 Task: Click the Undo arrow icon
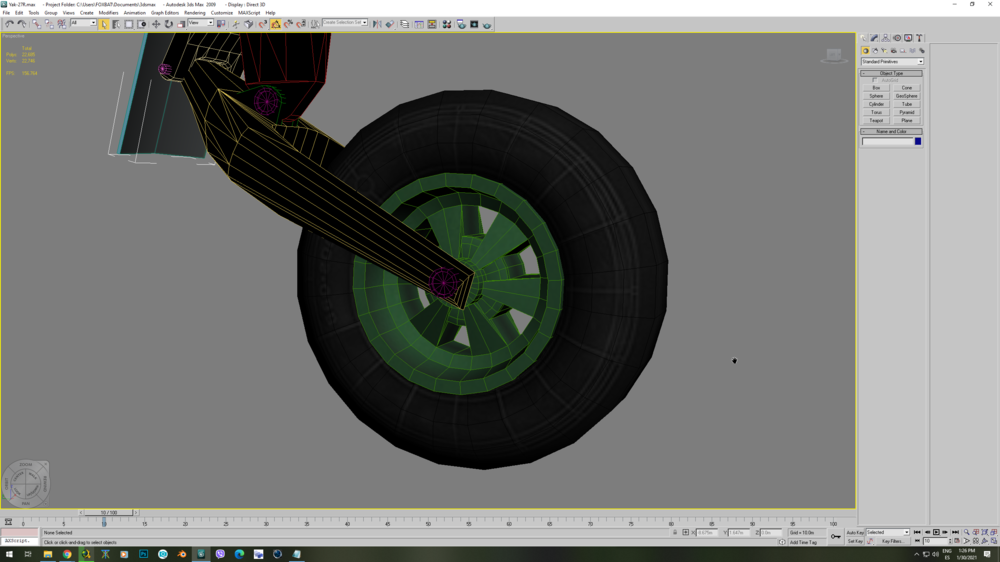9,24
